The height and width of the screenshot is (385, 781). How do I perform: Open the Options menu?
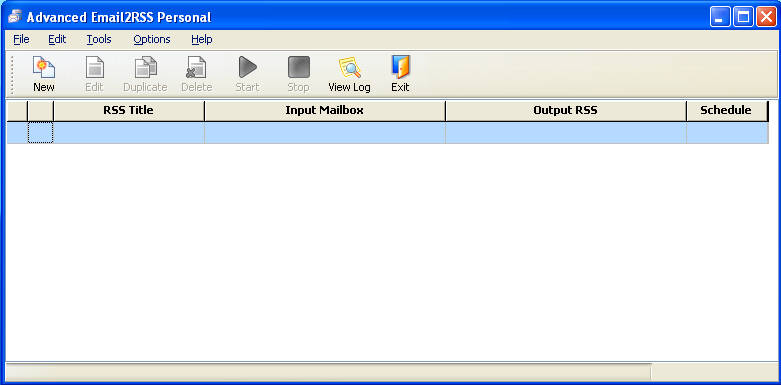coord(152,39)
